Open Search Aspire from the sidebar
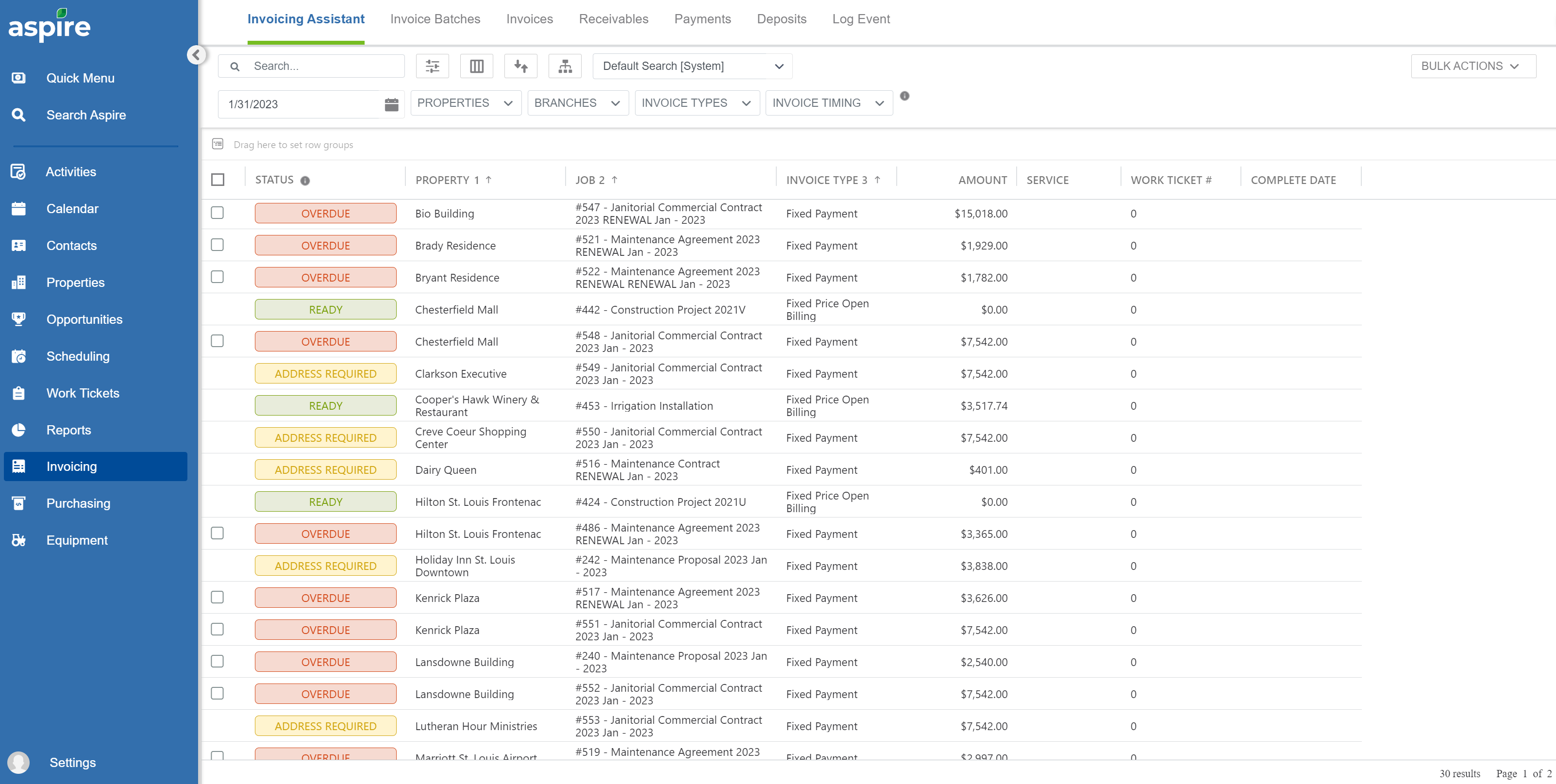Image resolution: width=1556 pixels, height=784 pixels. 86,115
